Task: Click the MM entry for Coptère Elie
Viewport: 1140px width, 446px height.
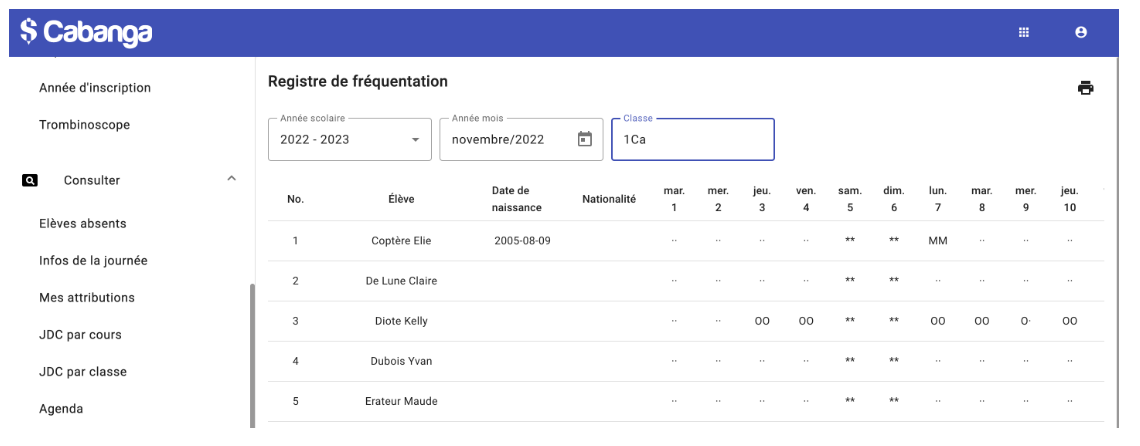Action: point(937,241)
